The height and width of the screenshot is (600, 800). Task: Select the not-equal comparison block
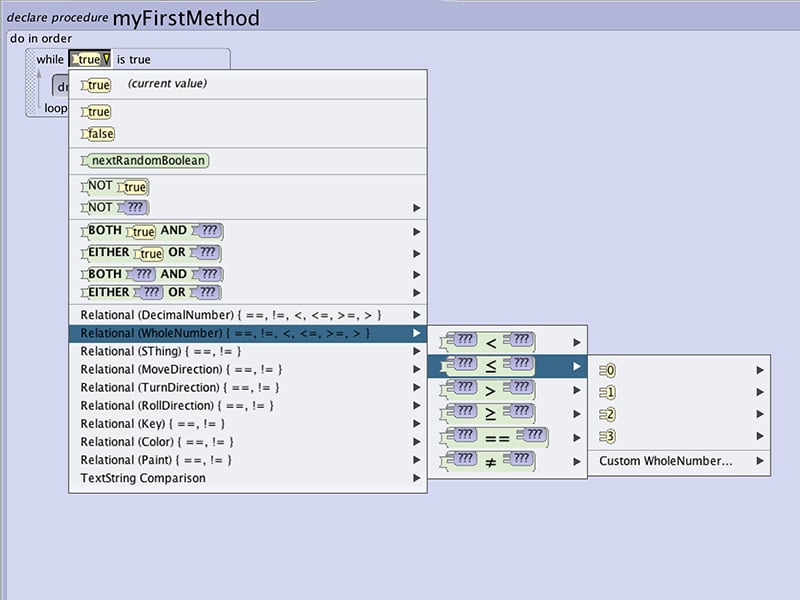pyautogui.click(x=492, y=462)
